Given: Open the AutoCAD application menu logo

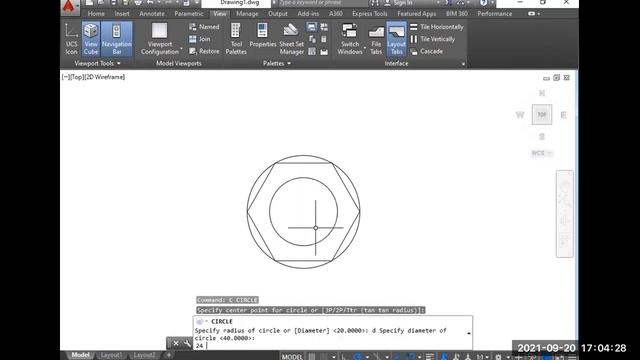Looking at the screenshot, I should click(69, 7).
